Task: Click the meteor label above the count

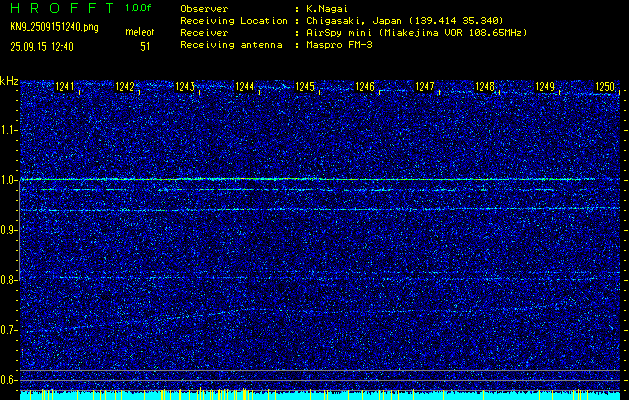Action: pyautogui.click(x=140, y=32)
